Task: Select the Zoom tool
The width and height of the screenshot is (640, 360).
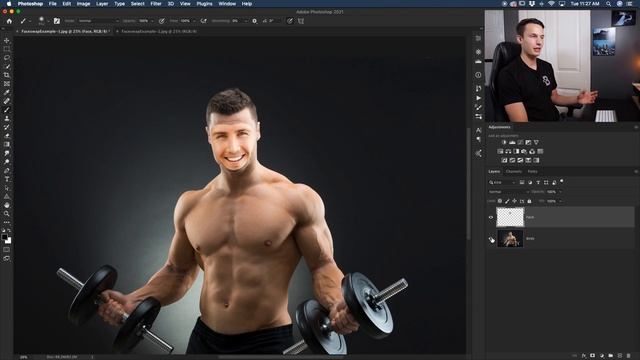Action: (x=7, y=213)
